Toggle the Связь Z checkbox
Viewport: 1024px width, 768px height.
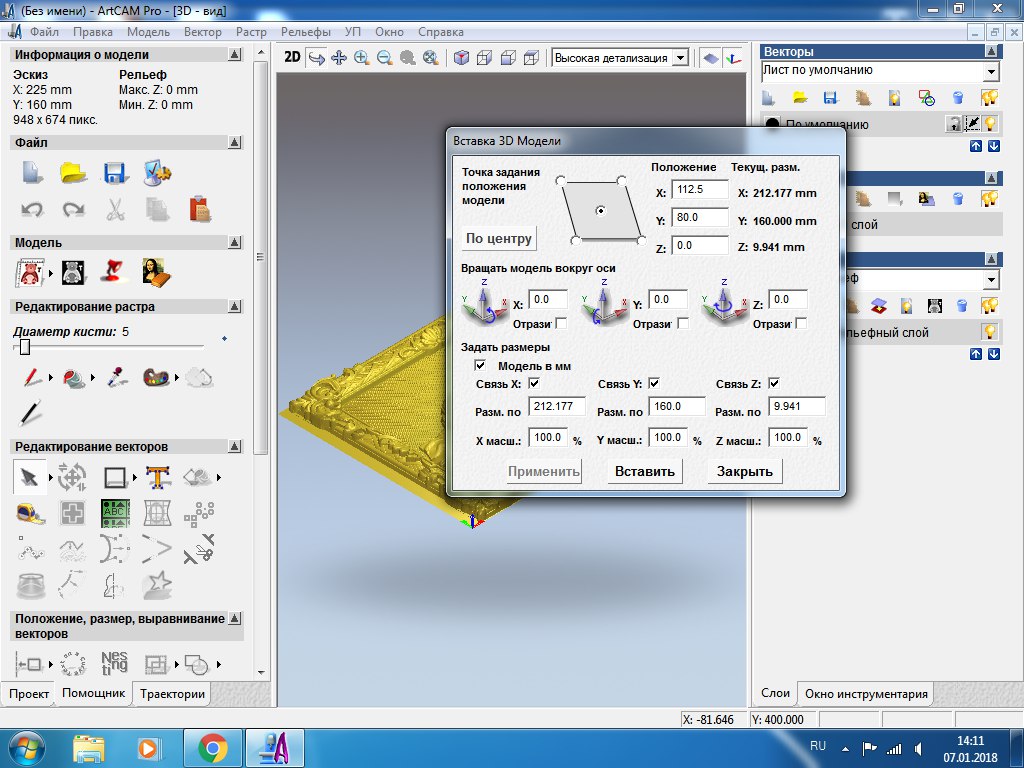tap(775, 383)
